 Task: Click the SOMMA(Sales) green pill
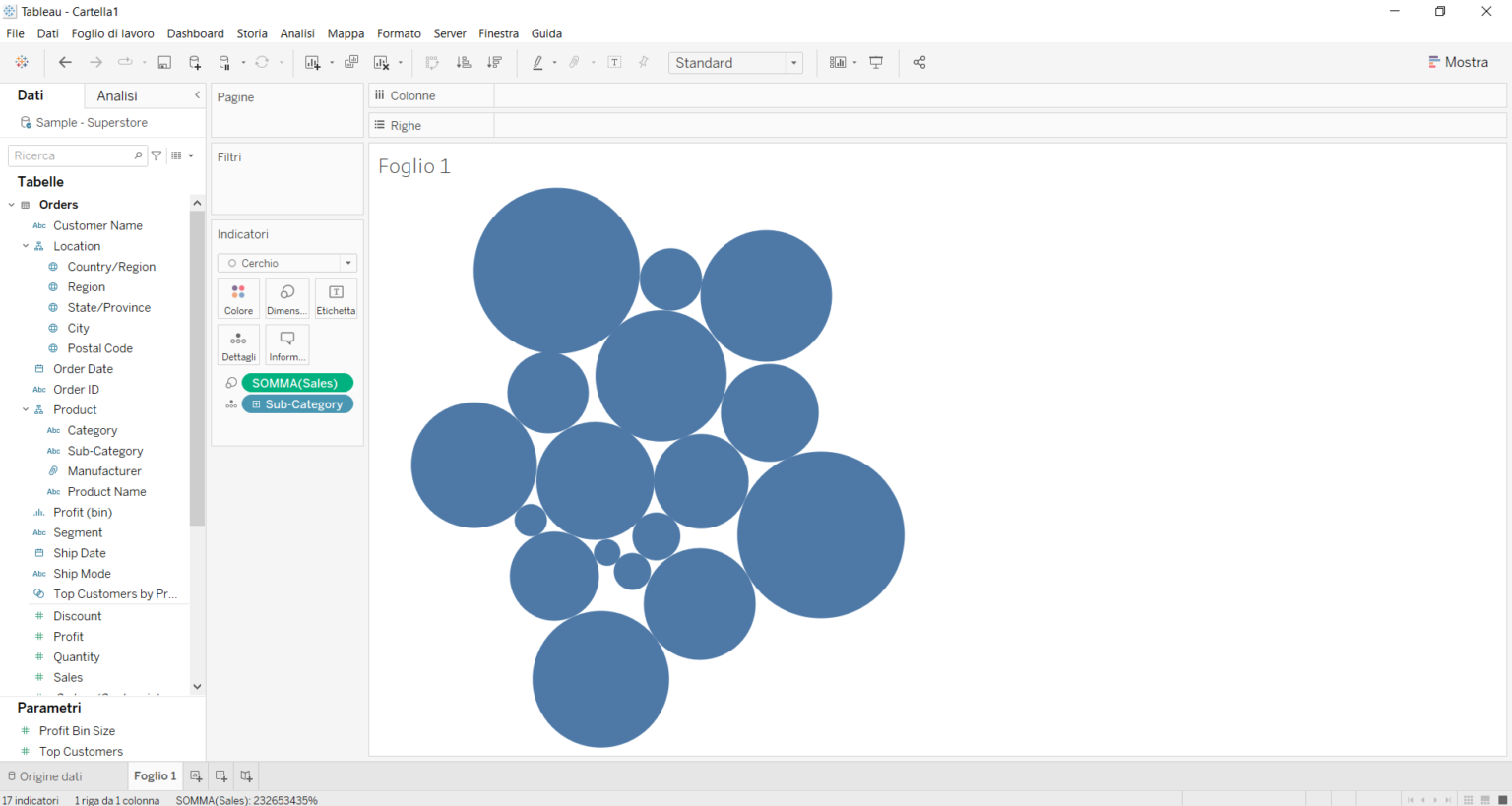pos(297,383)
